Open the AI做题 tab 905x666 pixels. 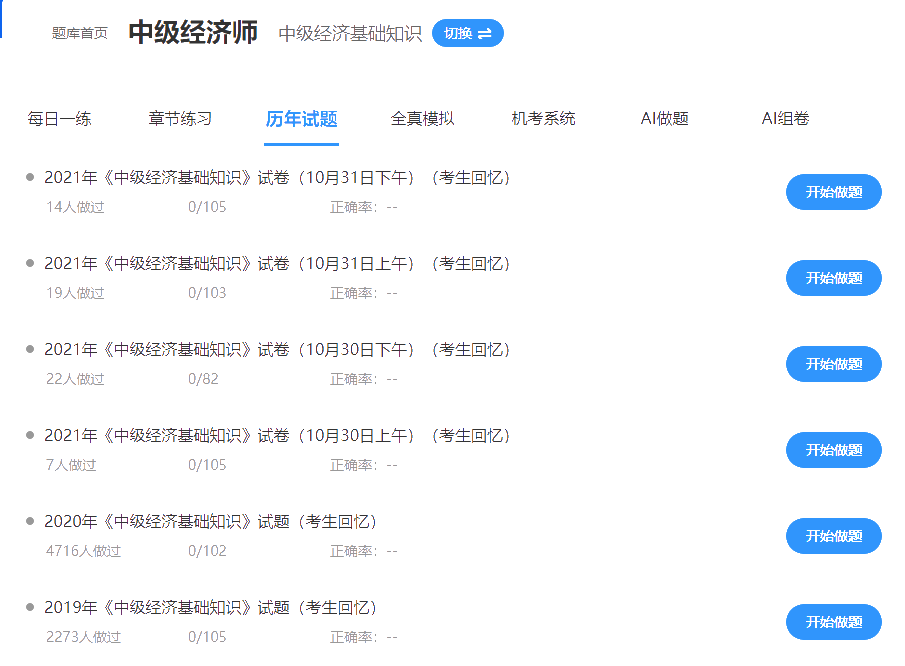[663, 117]
